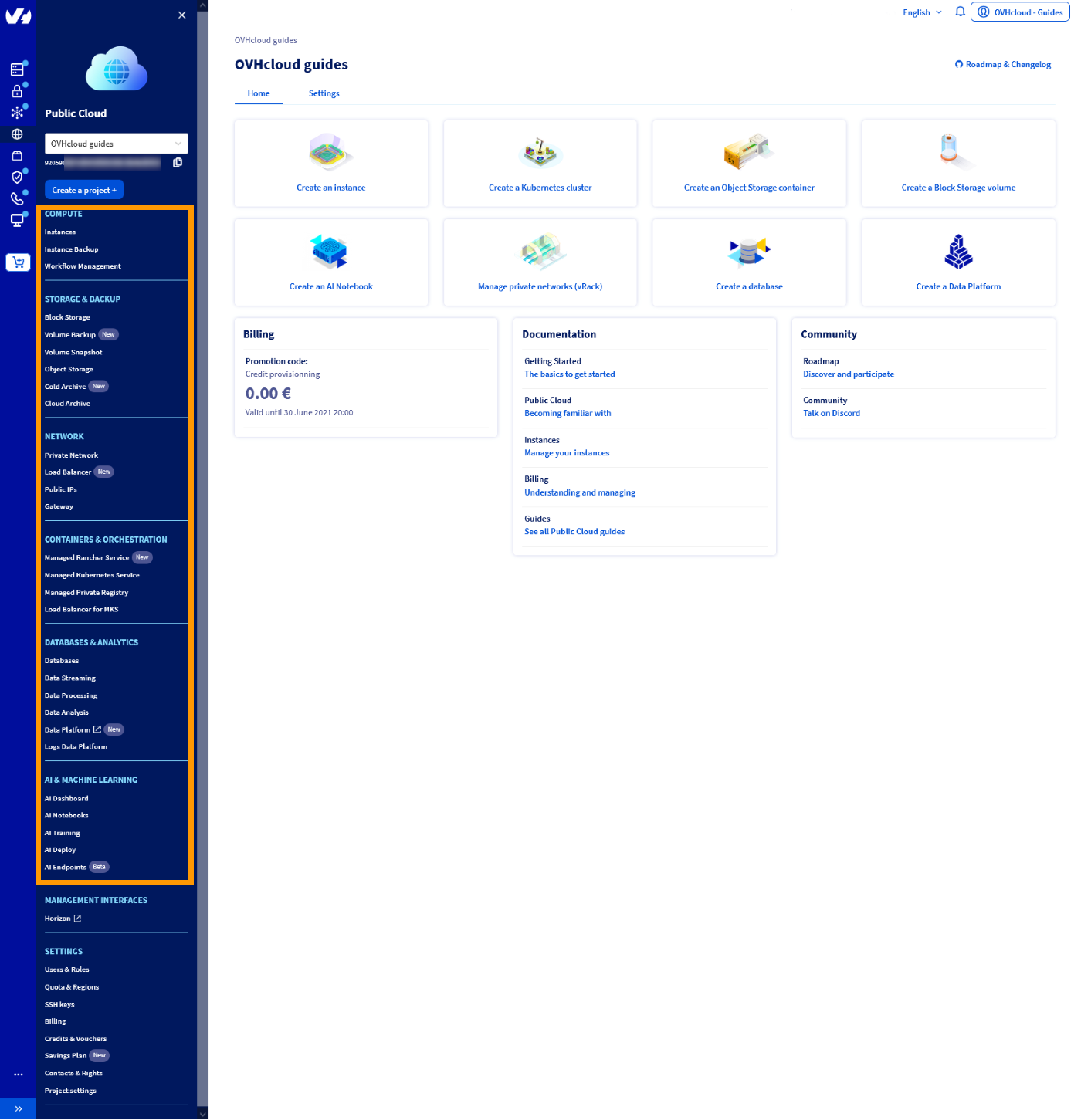The width and height of the screenshot is (1081, 1120).
Task: Open the English language dropdown
Action: 921,12
